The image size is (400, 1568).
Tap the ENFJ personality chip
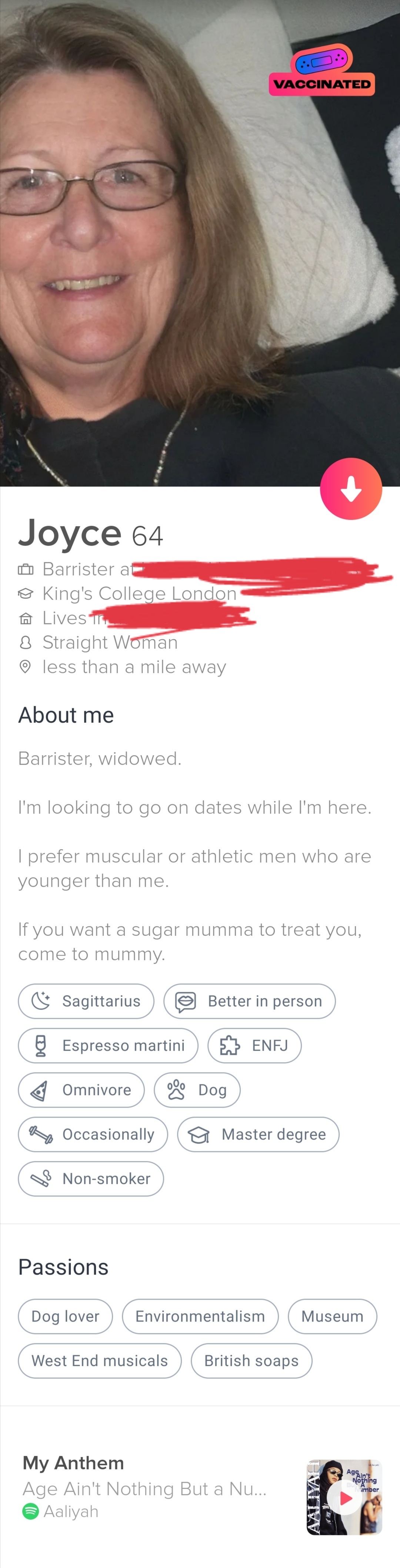click(254, 1046)
